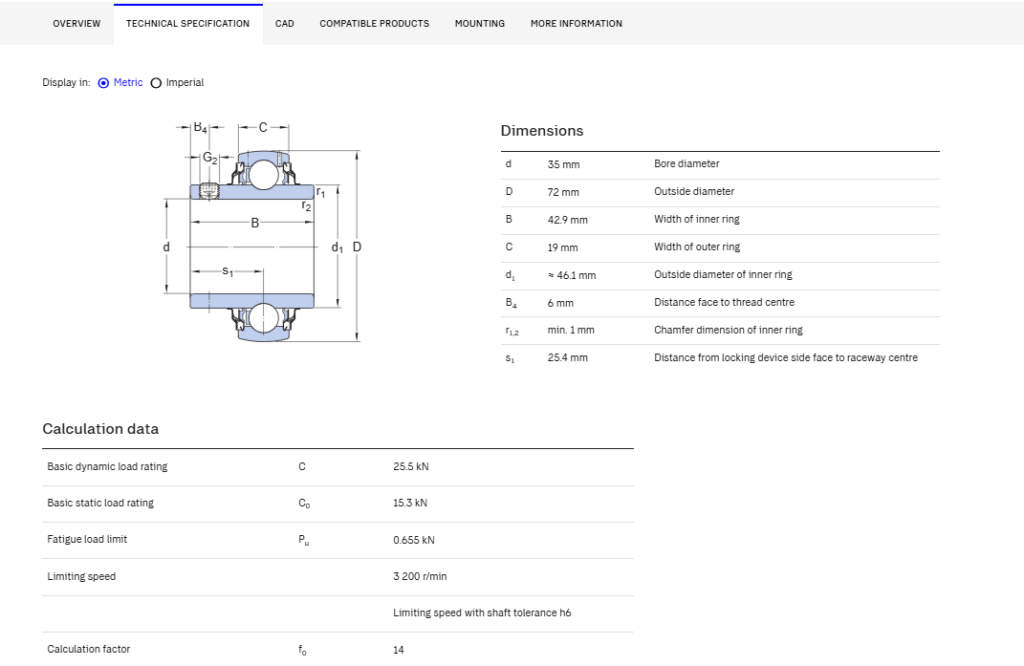Click the '25.5 kN' value
1024x666 pixels.
click(411, 467)
